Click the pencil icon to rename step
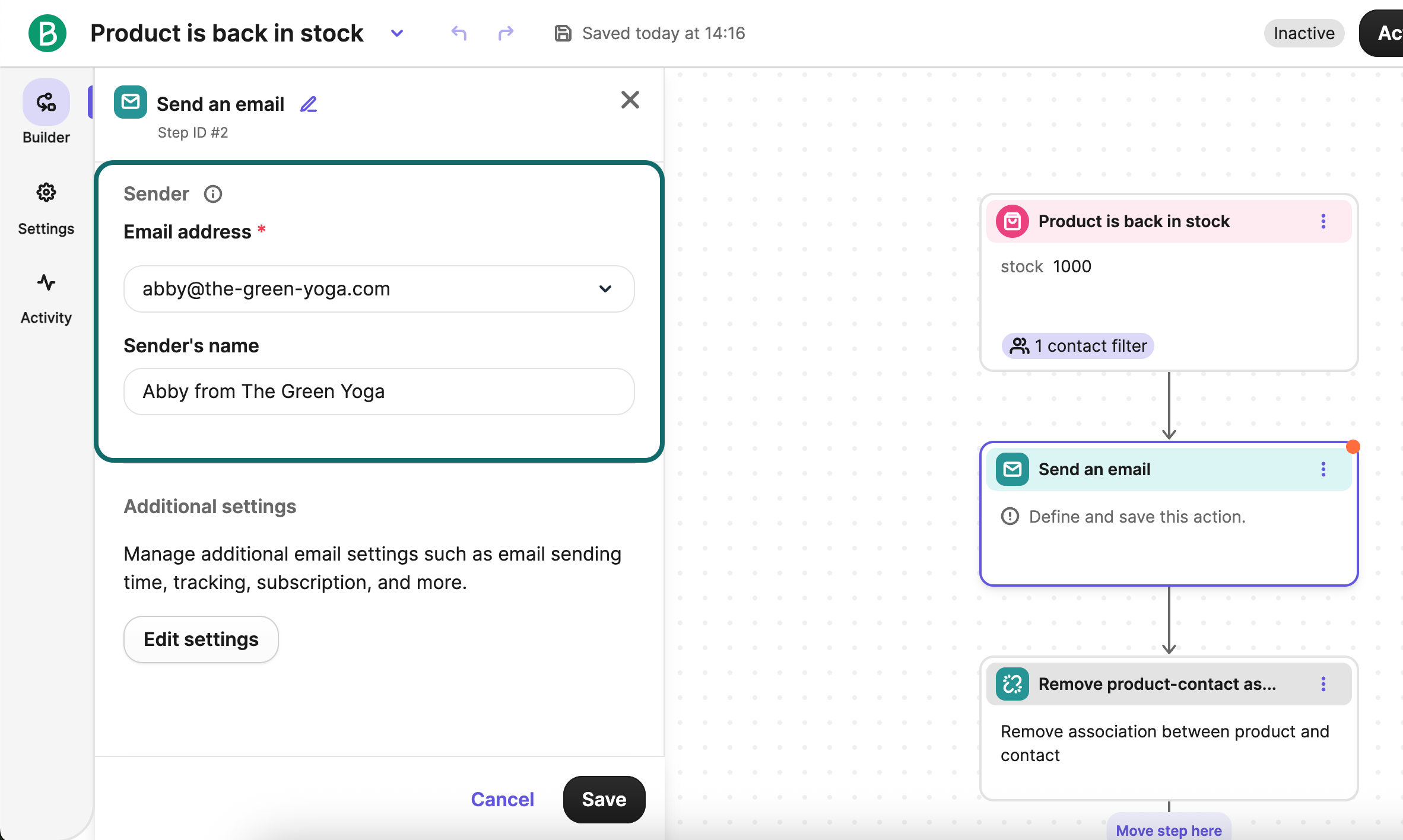This screenshot has height=840, width=1403. (309, 104)
